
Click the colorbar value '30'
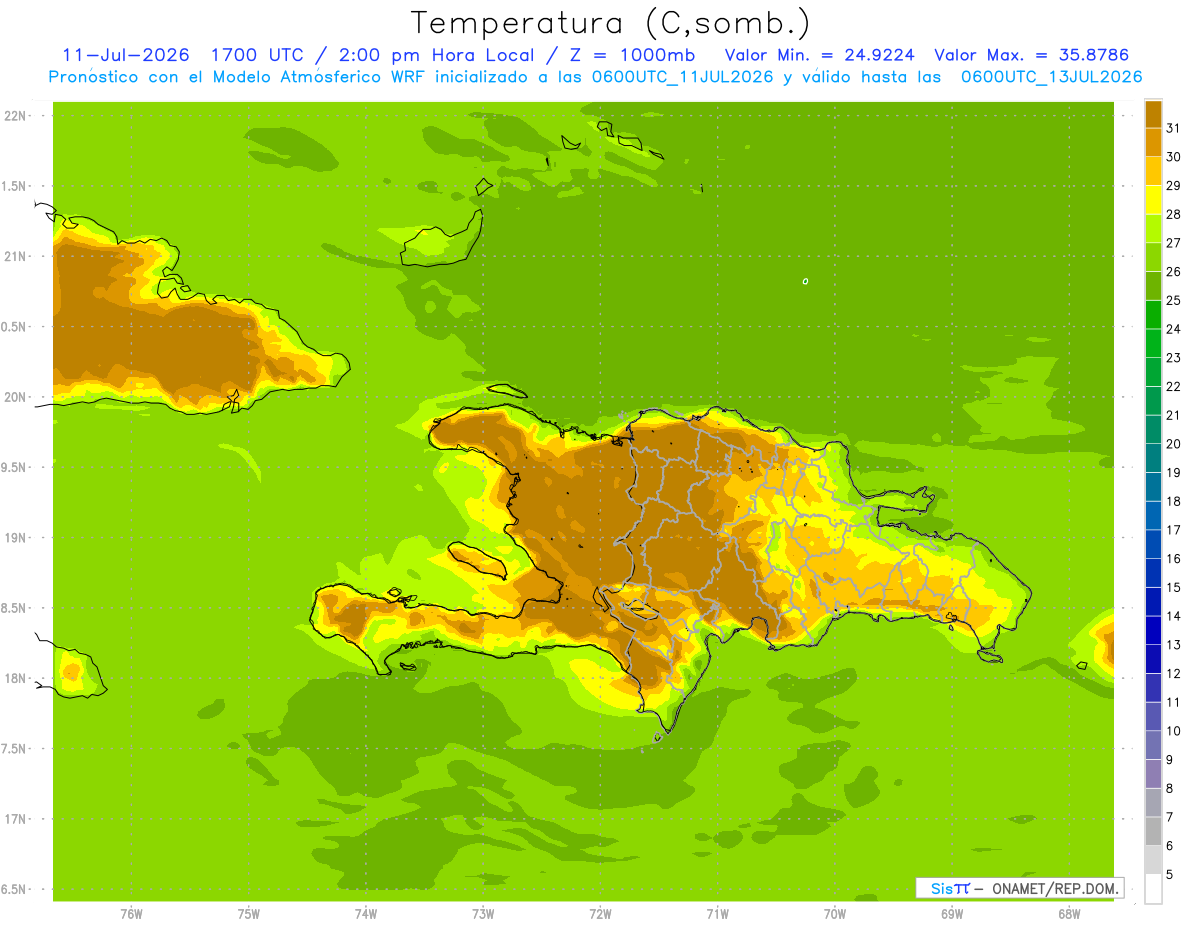tap(1173, 157)
